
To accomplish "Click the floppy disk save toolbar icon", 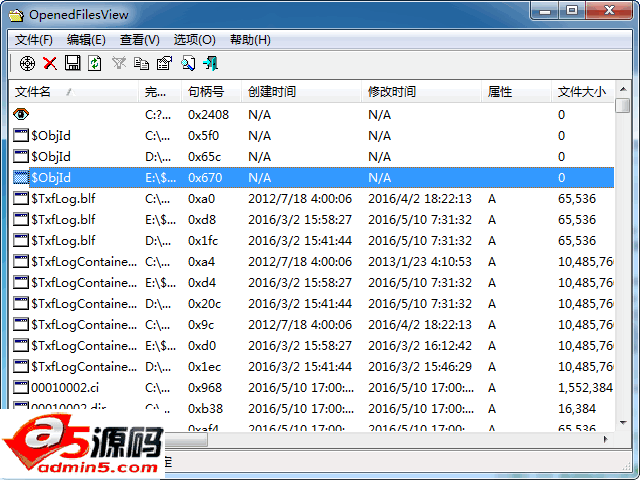I will pos(72,63).
